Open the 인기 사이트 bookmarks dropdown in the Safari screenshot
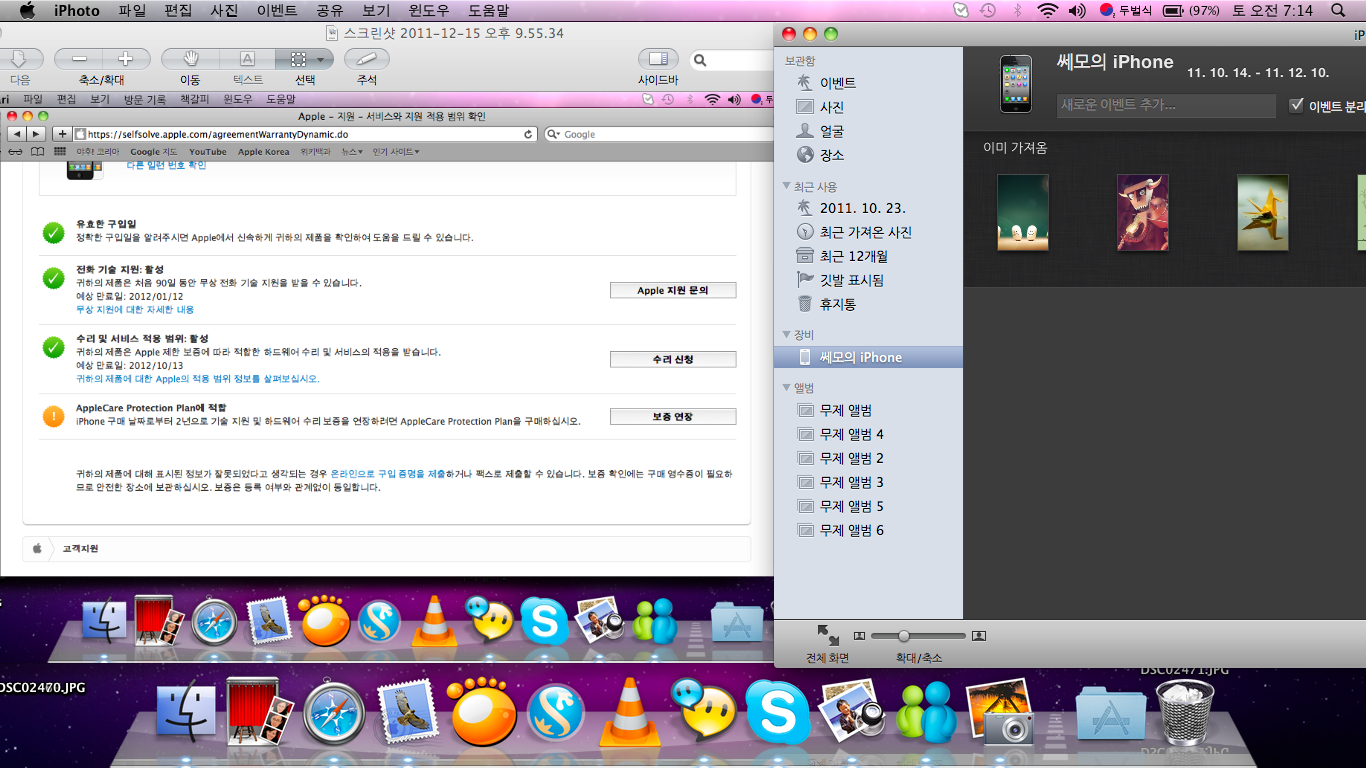Image resolution: width=1366 pixels, height=768 pixels. pyautogui.click(x=396, y=152)
